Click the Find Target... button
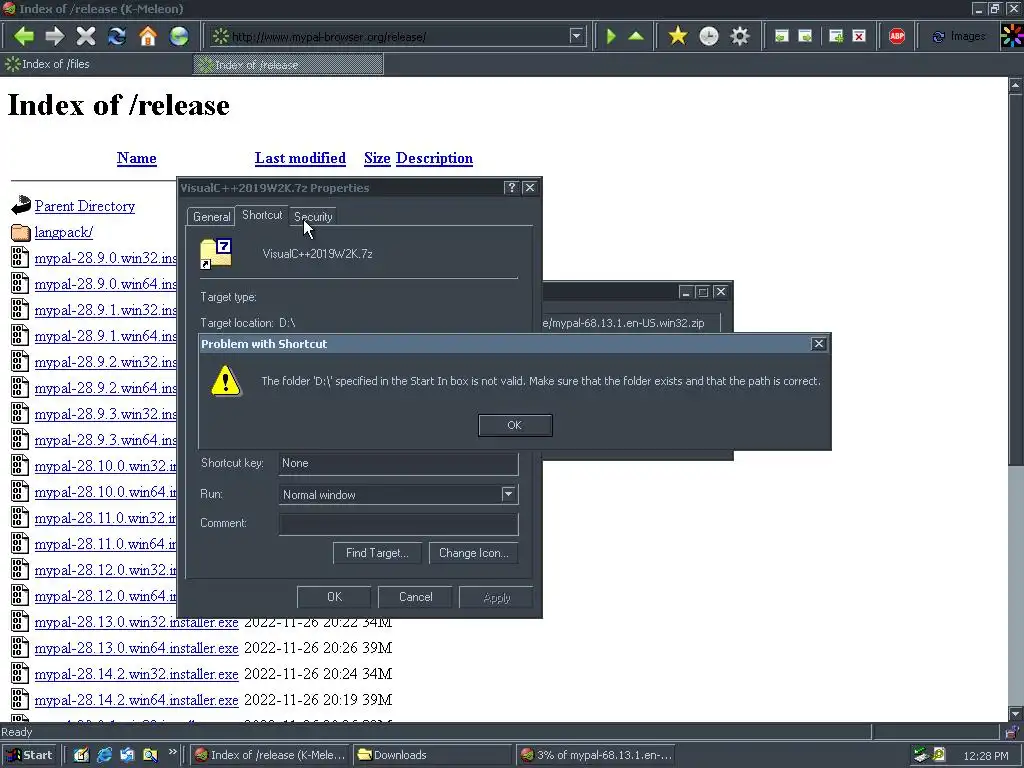 click(377, 553)
